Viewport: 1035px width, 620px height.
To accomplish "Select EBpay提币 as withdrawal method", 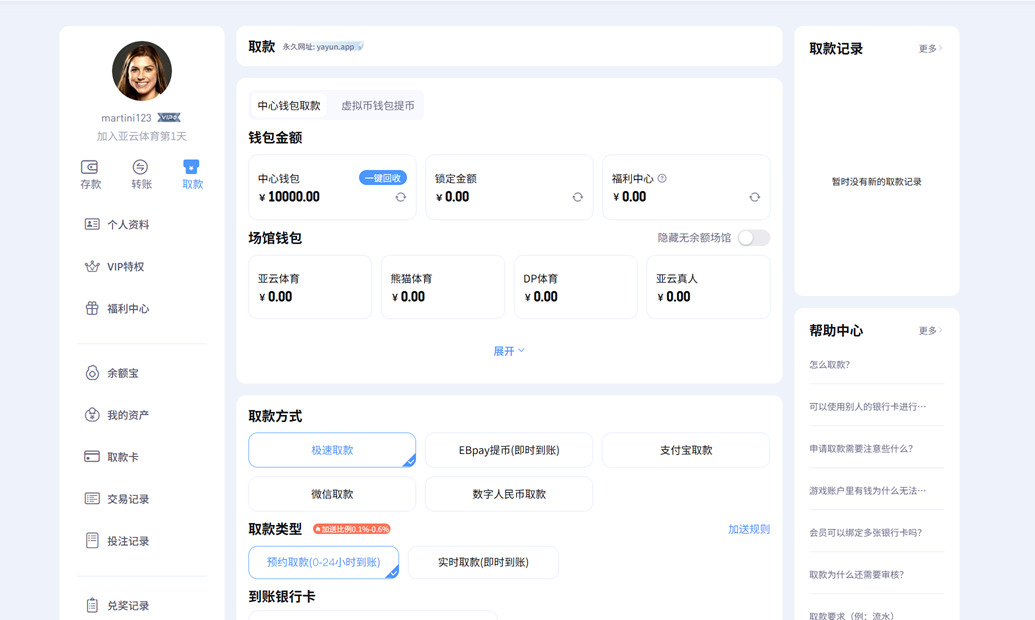I will click(x=510, y=450).
